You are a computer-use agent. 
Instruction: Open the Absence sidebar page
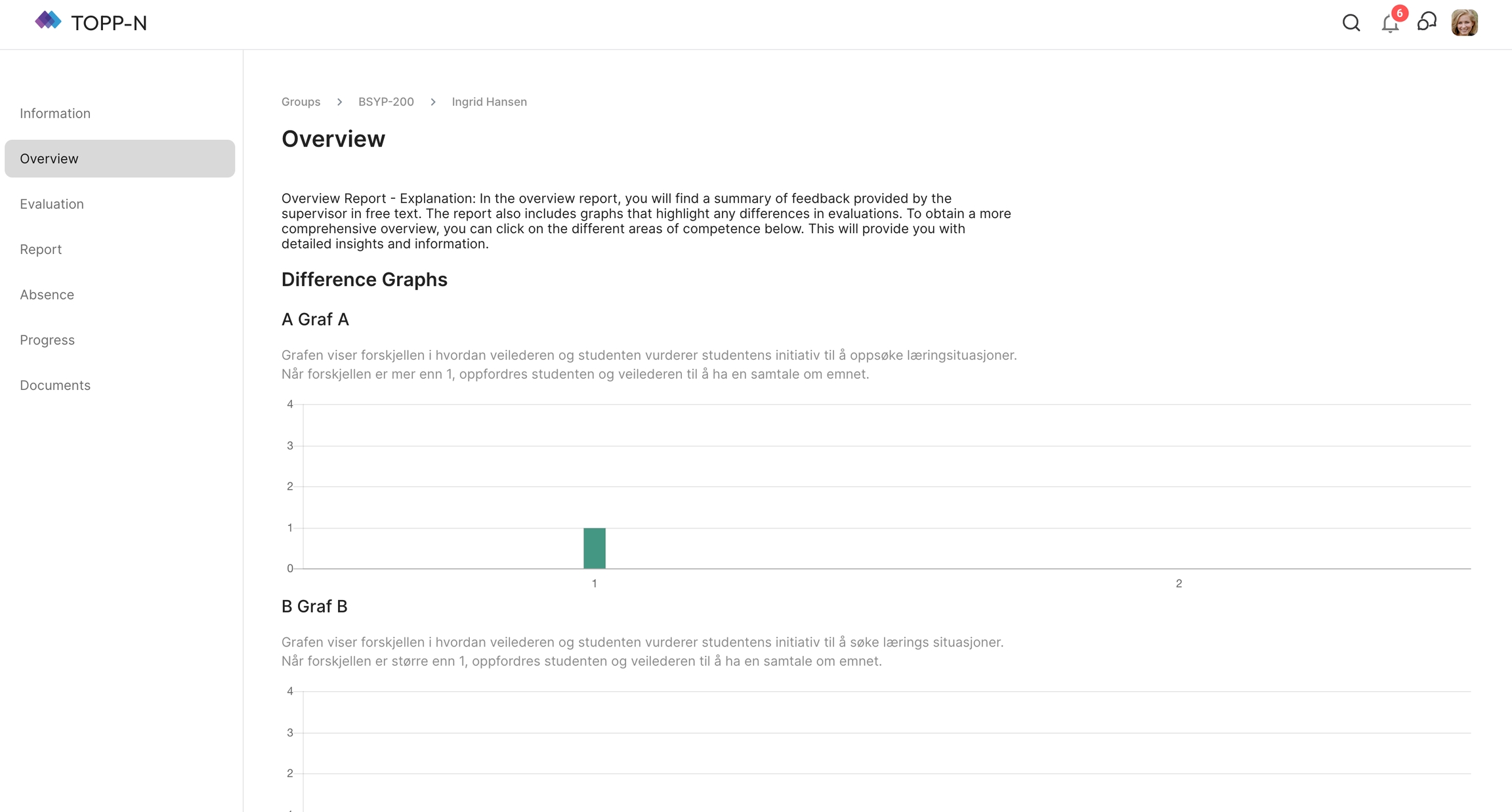tap(47, 295)
